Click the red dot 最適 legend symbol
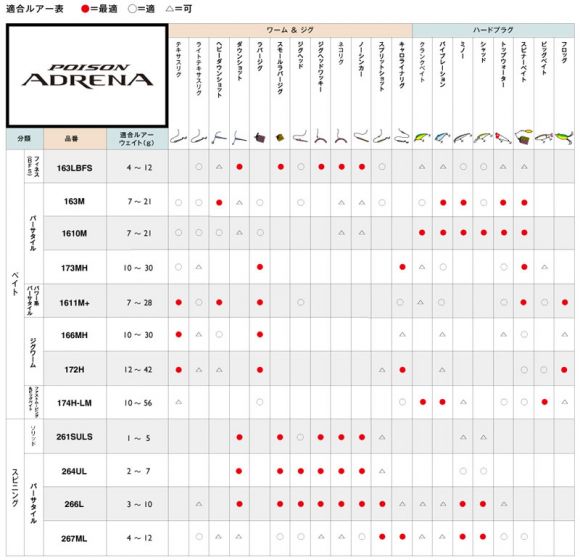 pos(85,9)
